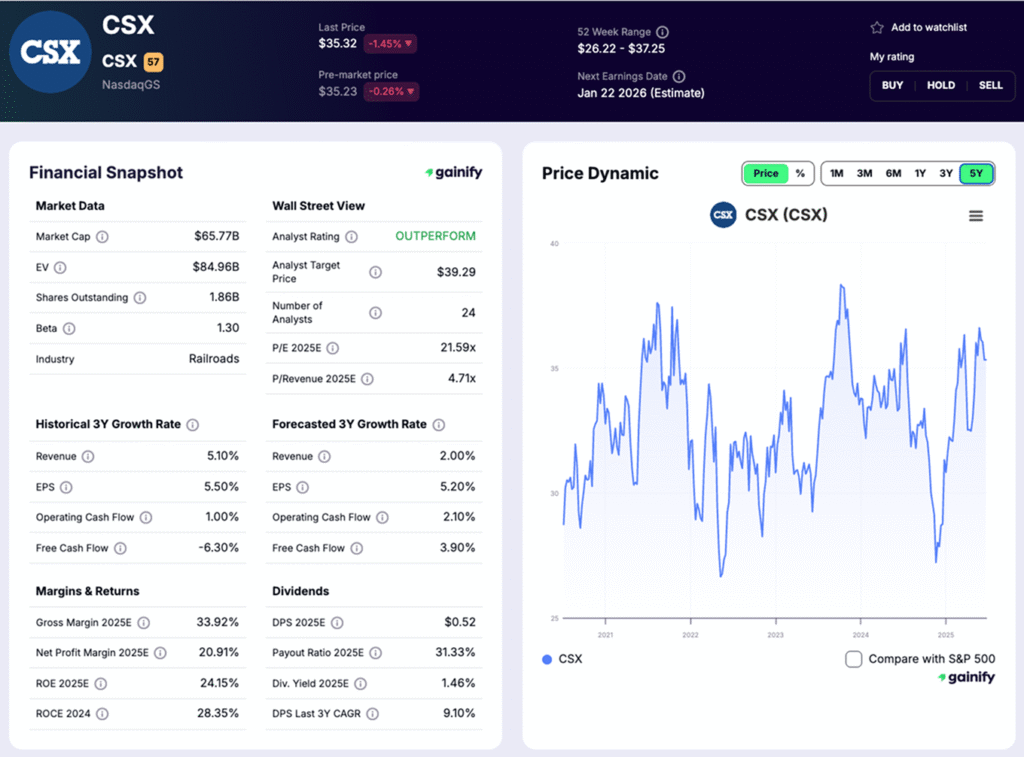This screenshot has height=757, width=1024.
Task: Click the Add to watchlist star icon
Action: click(x=877, y=28)
